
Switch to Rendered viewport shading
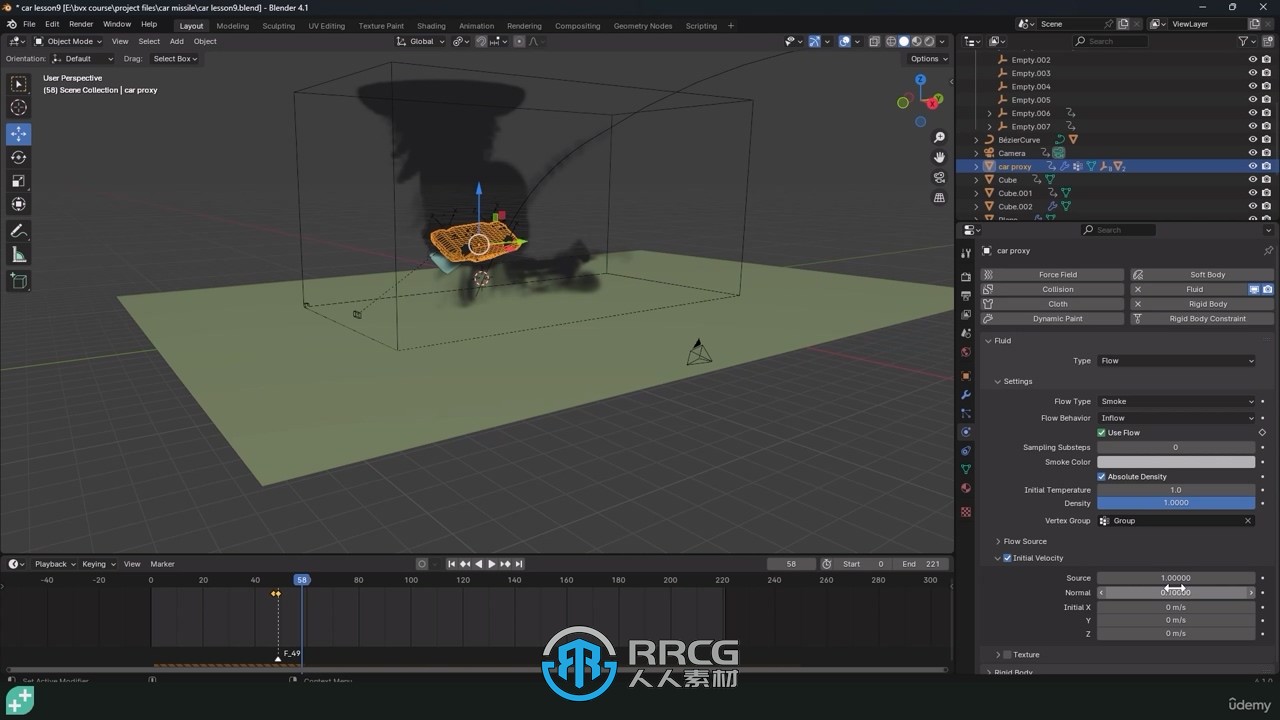pos(929,41)
